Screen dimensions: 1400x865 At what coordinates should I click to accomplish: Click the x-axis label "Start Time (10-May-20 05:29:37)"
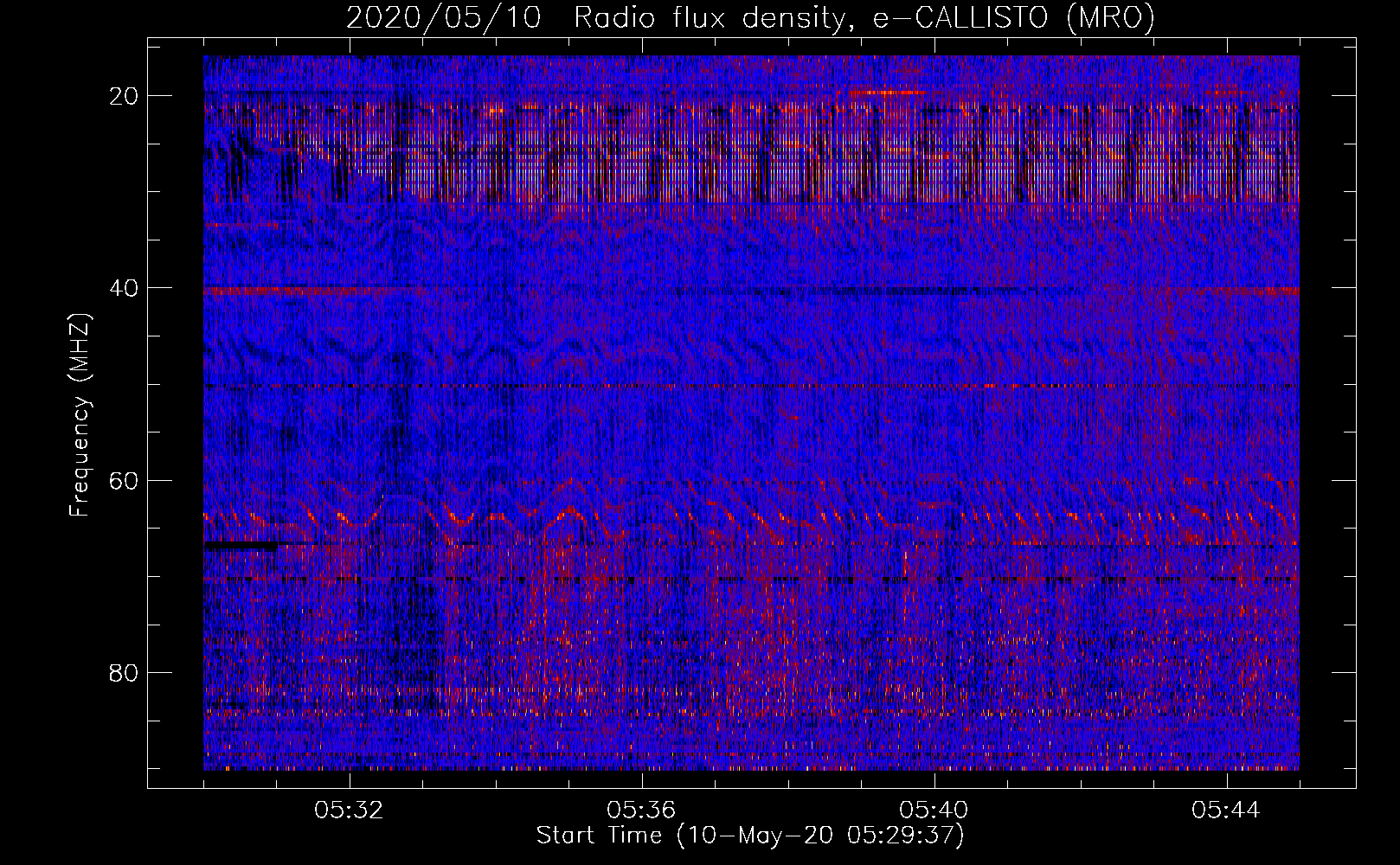click(x=750, y=836)
